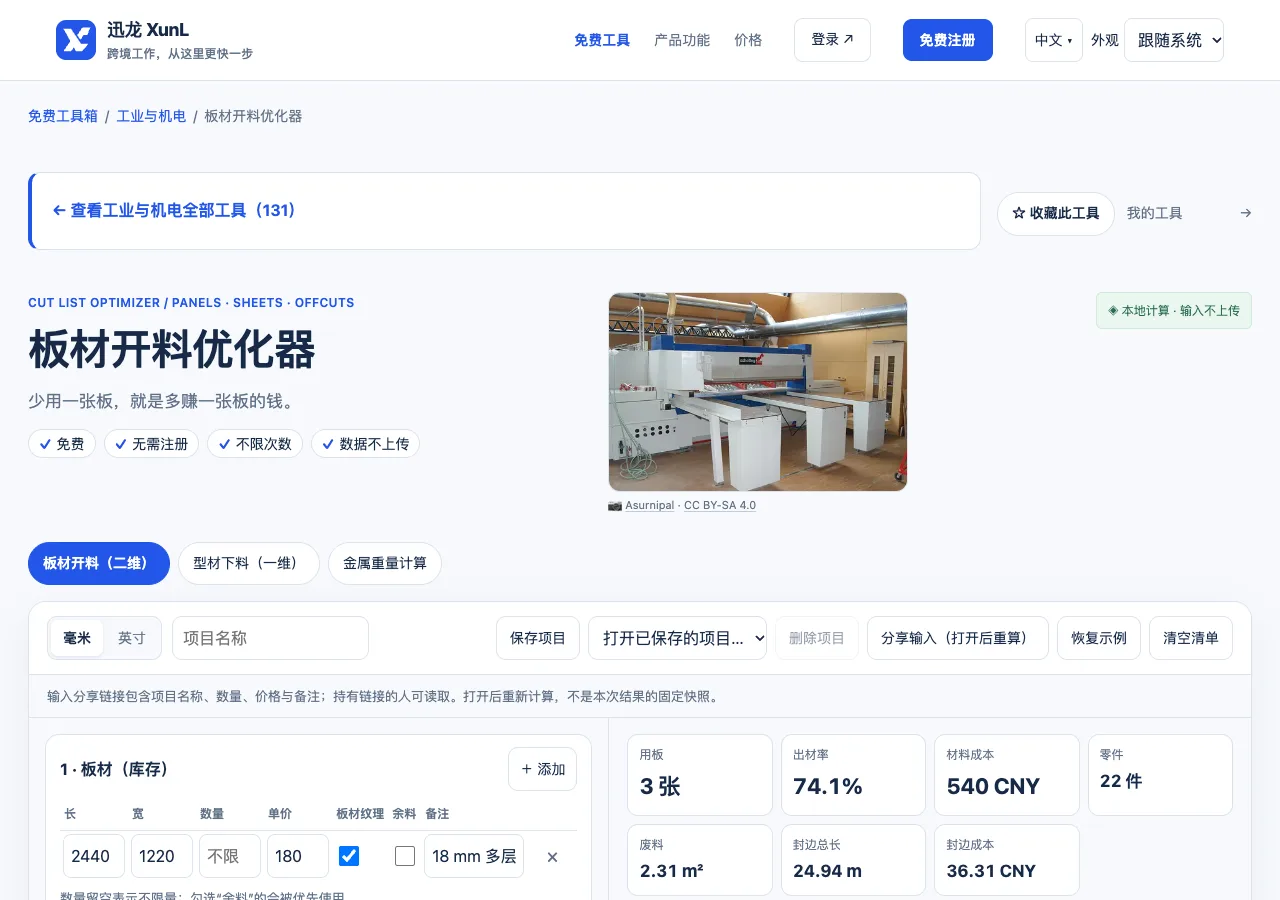Click the 宽 field showing 1220
This screenshot has height=900, width=1280.
pos(162,856)
